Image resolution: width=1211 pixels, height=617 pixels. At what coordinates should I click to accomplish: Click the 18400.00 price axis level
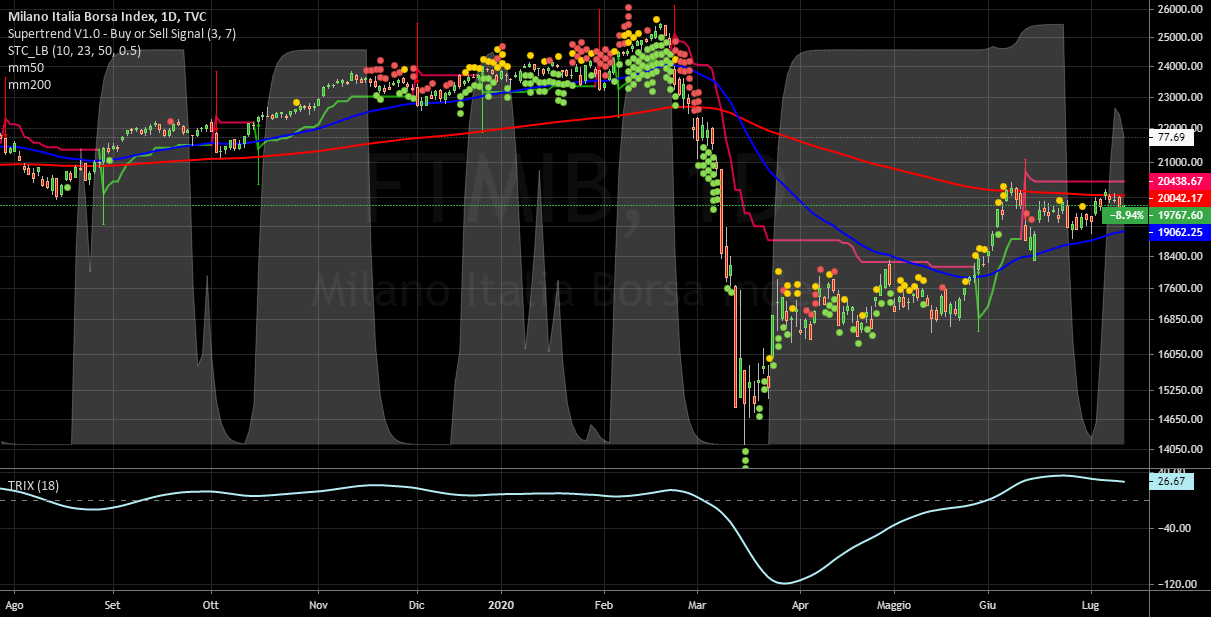pos(1178,256)
